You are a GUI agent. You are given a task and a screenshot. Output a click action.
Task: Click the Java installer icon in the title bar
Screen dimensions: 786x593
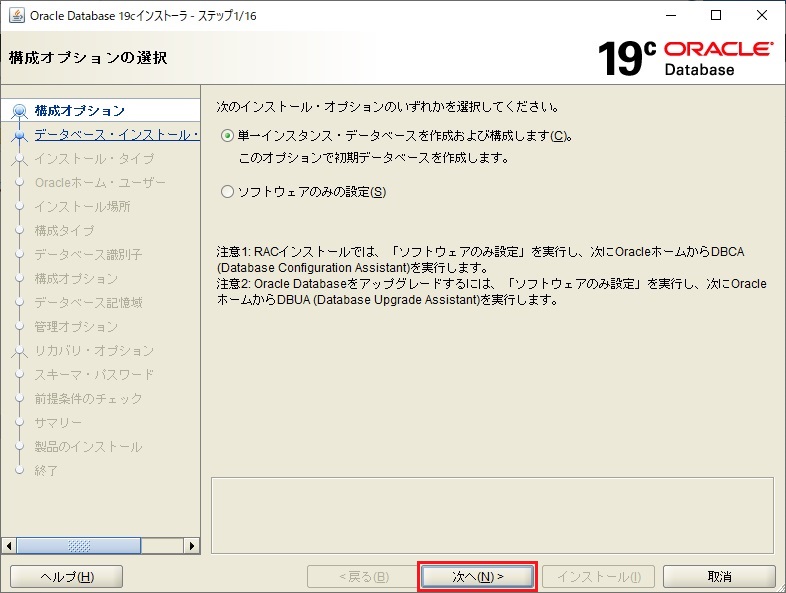point(17,16)
